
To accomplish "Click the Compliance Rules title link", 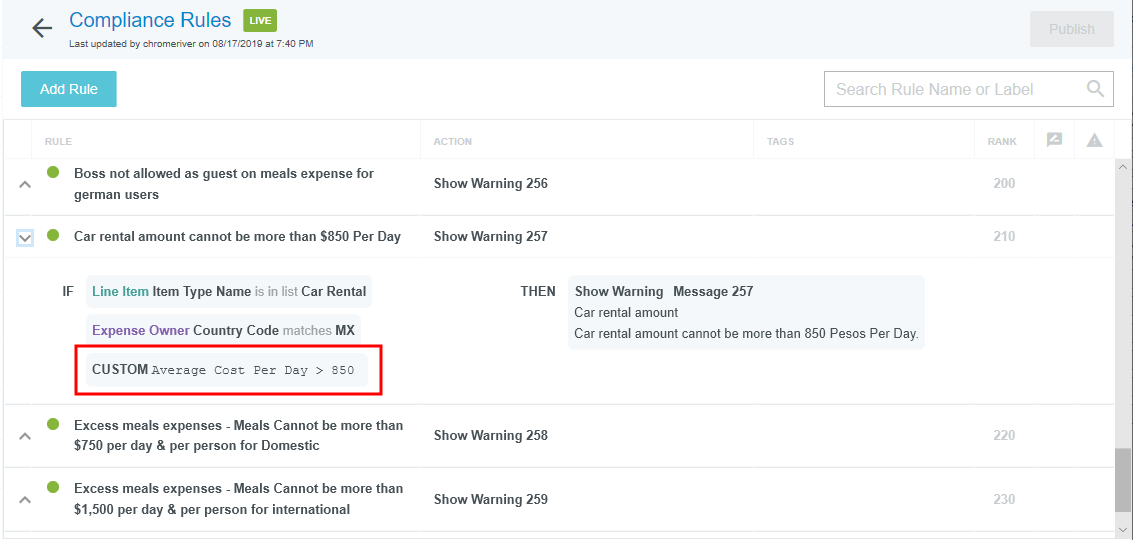I will (x=150, y=20).
